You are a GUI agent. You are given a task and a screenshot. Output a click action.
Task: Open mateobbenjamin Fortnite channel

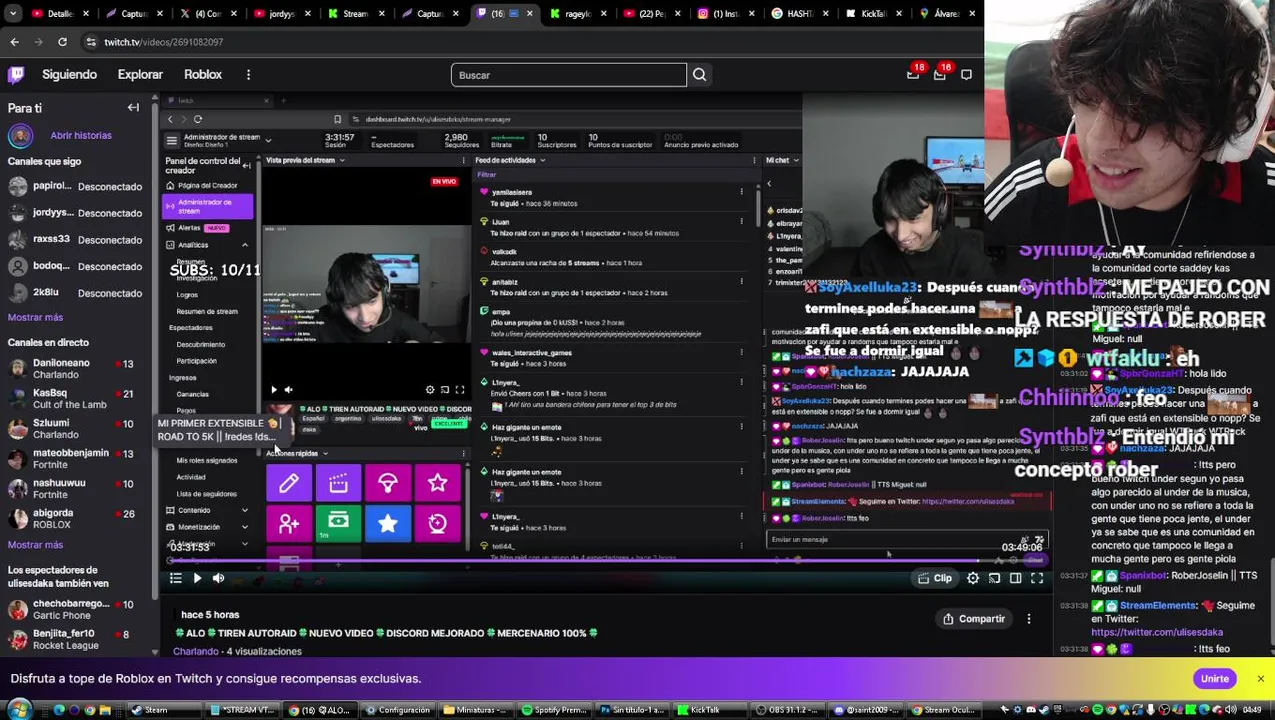point(75,458)
